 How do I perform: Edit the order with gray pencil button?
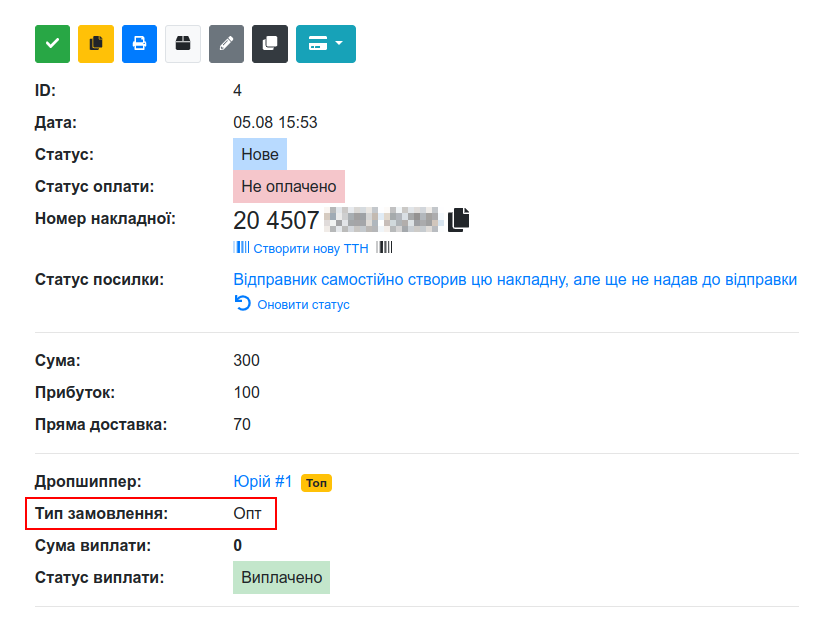coord(226,44)
